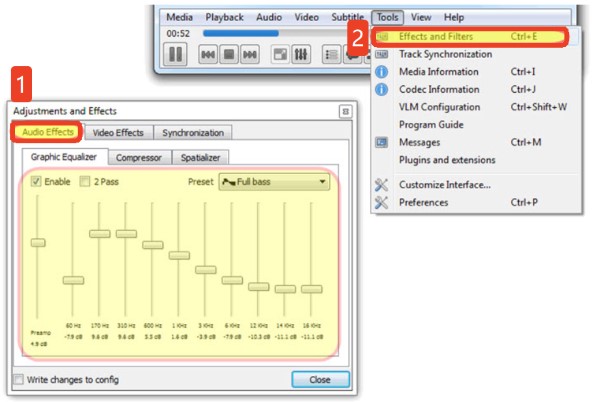
Task: Open extended settings equalizer icon
Action: 301,54
